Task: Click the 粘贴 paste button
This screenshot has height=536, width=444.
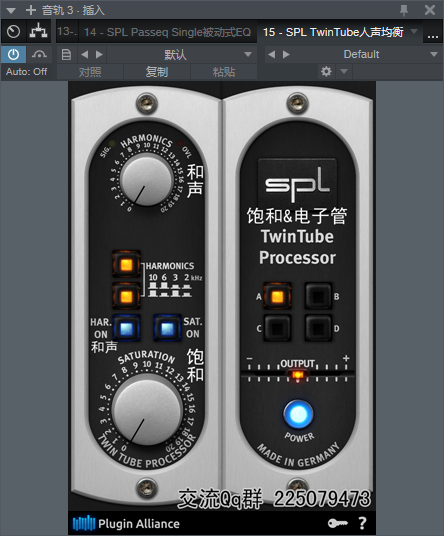Action: [224, 72]
